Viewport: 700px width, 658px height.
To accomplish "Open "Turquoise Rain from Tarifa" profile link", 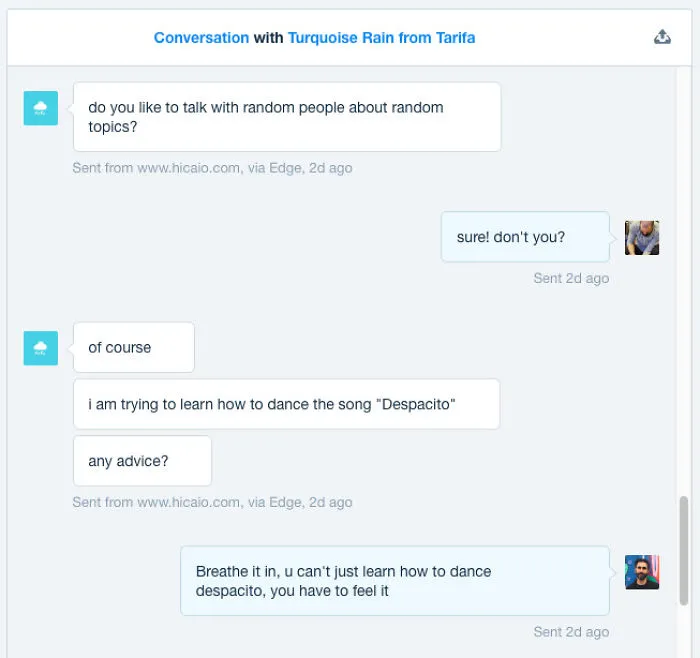I will [381, 38].
